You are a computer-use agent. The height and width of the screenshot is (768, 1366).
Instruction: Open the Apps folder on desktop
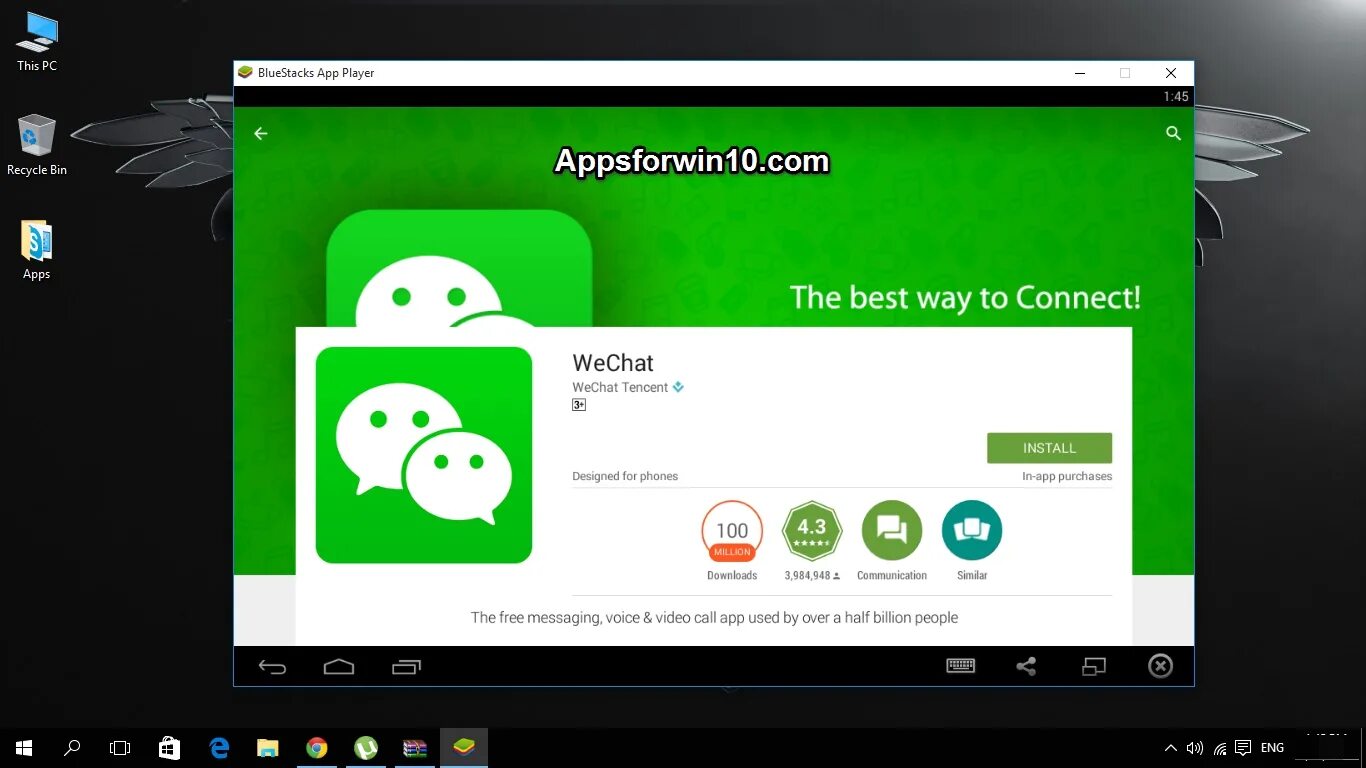pyautogui.click(x=37, y=250)
